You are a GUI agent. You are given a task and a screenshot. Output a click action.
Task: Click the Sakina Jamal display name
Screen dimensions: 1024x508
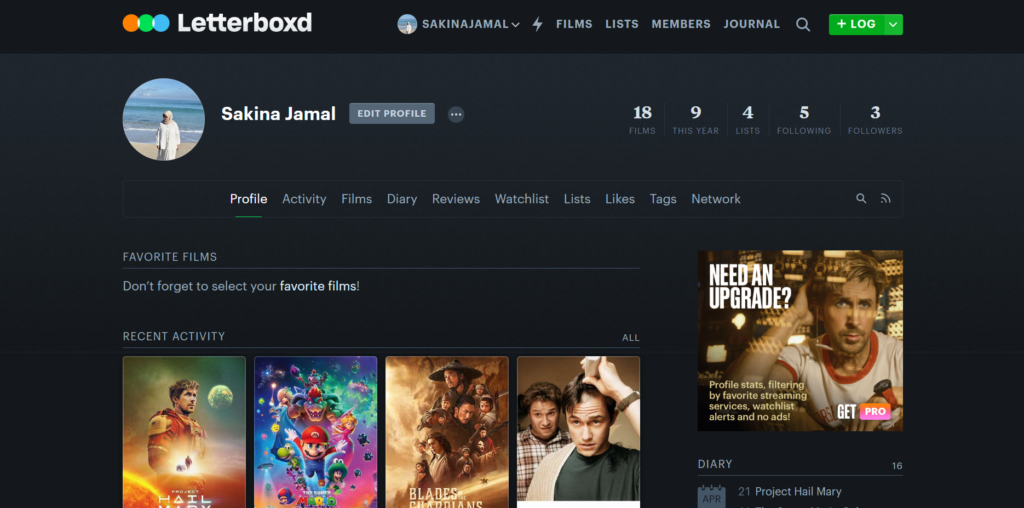pyautogui.click(x=278, y=114)
